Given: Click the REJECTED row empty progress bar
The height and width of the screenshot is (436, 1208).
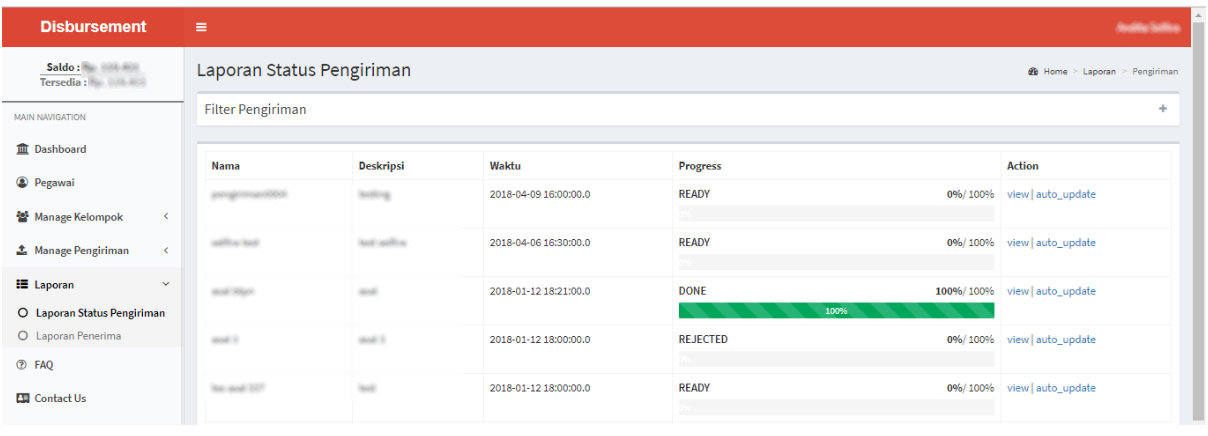Looking at the screenshot, I should [x=836, y=358].
